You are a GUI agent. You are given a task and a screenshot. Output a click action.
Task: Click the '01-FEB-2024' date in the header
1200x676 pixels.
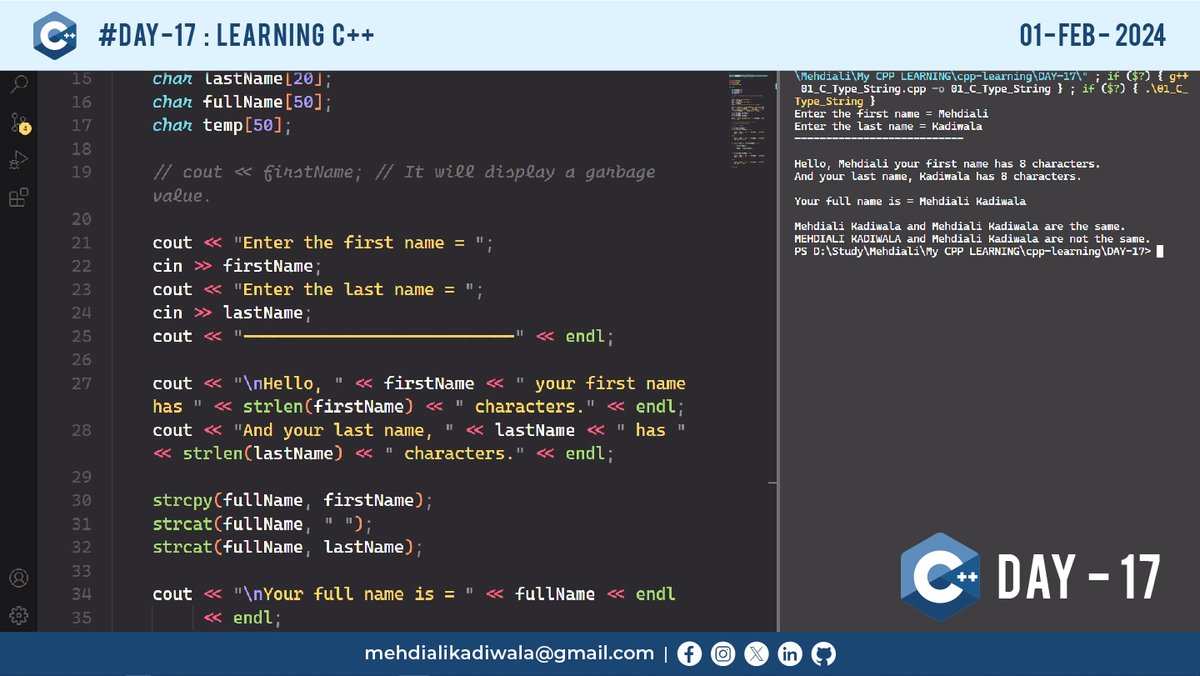click(1092, 36)
